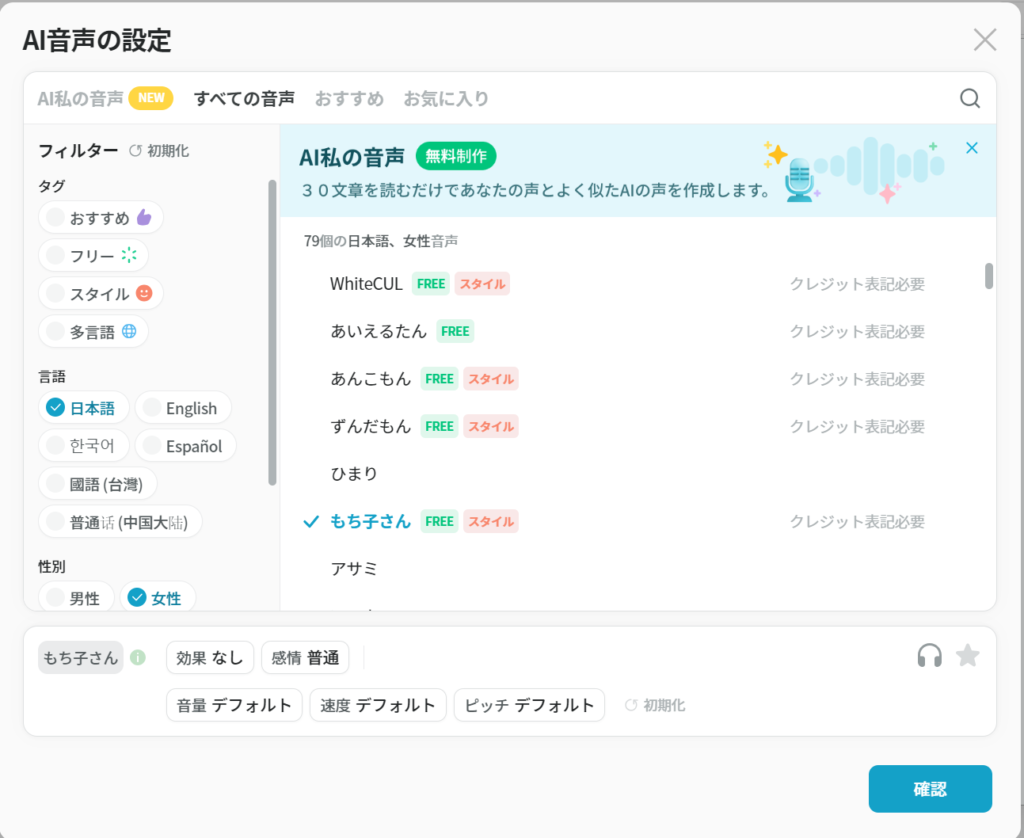Click info icon next to もち子さん
1024x838 pixels.
(x=138, y=658)
